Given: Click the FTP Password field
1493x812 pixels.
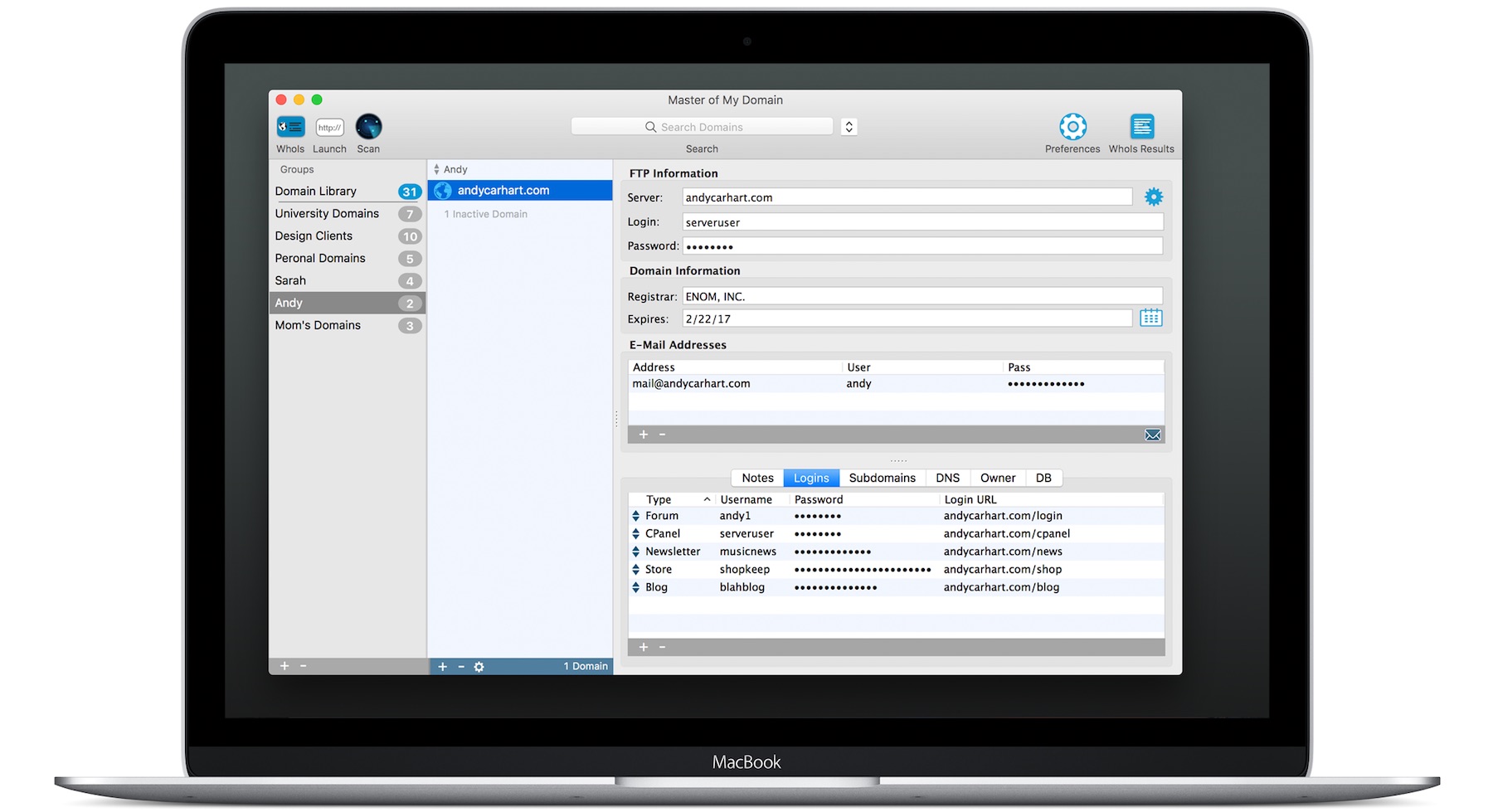Looking at the screenshot, I should click(x=922, y=246).
